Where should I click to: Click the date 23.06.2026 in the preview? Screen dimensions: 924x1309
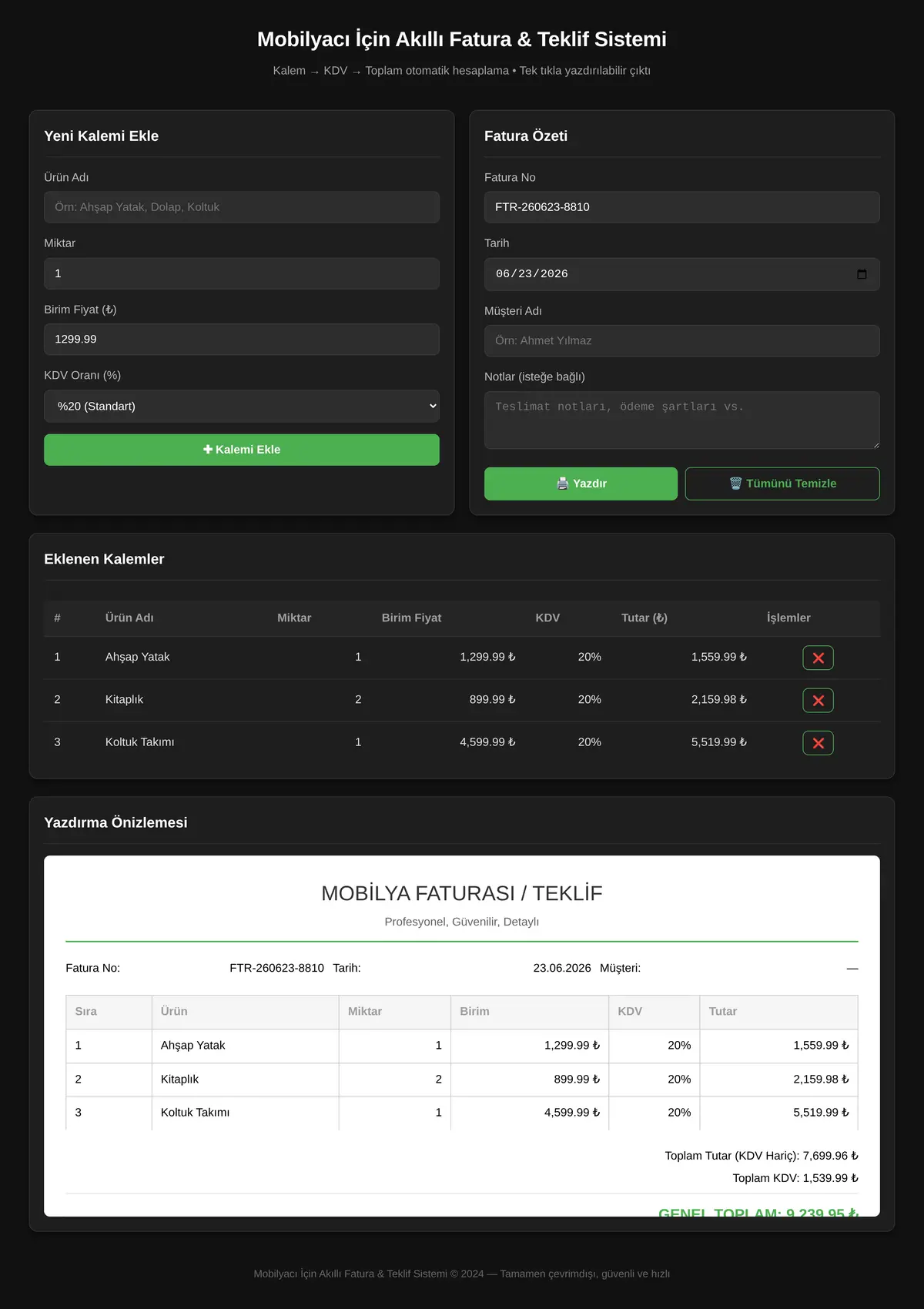[x=562, y=968]
